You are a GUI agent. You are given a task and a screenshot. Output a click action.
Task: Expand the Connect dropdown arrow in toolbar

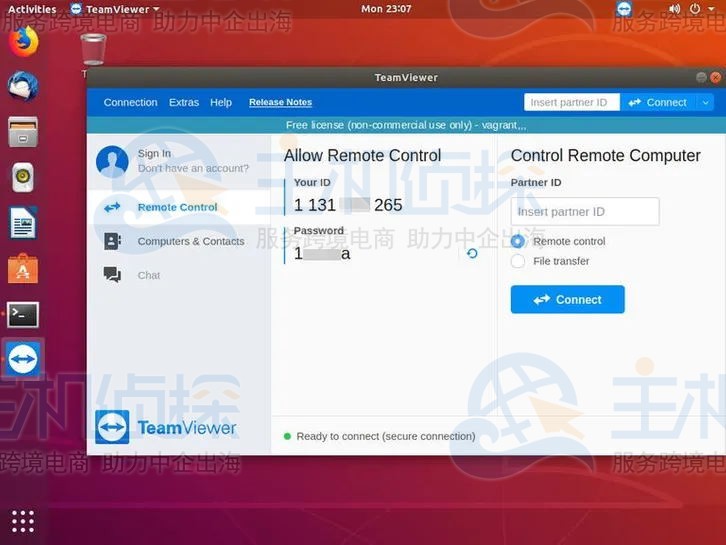(x=705, y=102)
